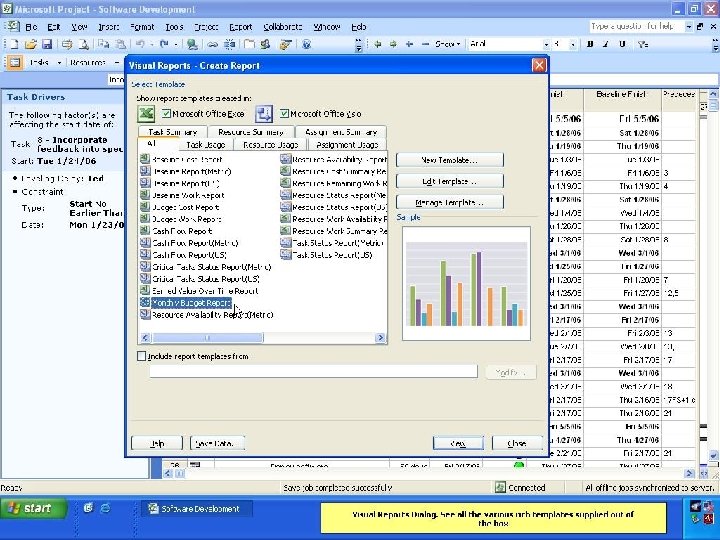Open the Show outline dropdown
The width and height of the screenshot is (720, 540).
click(448, 44)
